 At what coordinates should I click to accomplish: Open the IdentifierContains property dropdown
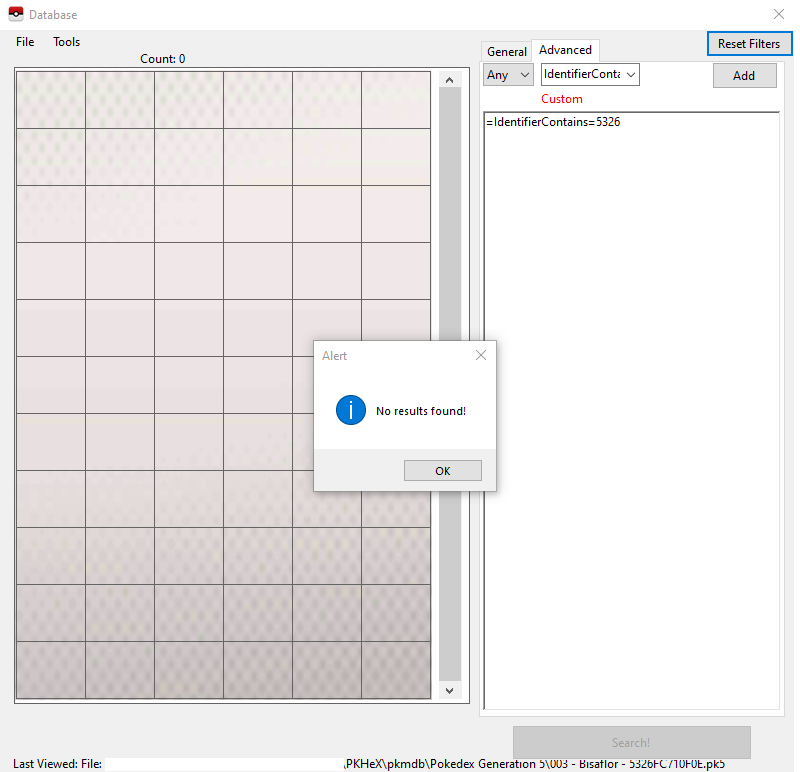[x=589, y=74]
